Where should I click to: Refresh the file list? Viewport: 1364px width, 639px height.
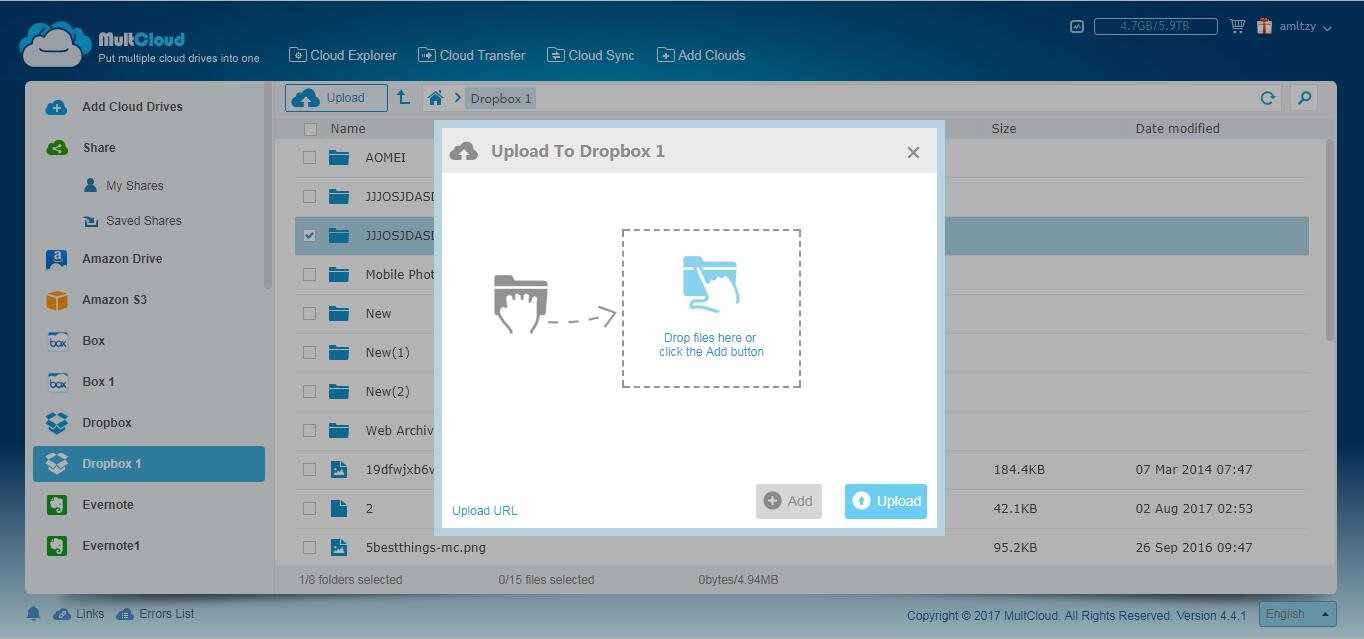pyautogui.click(x=1267, y=97)
